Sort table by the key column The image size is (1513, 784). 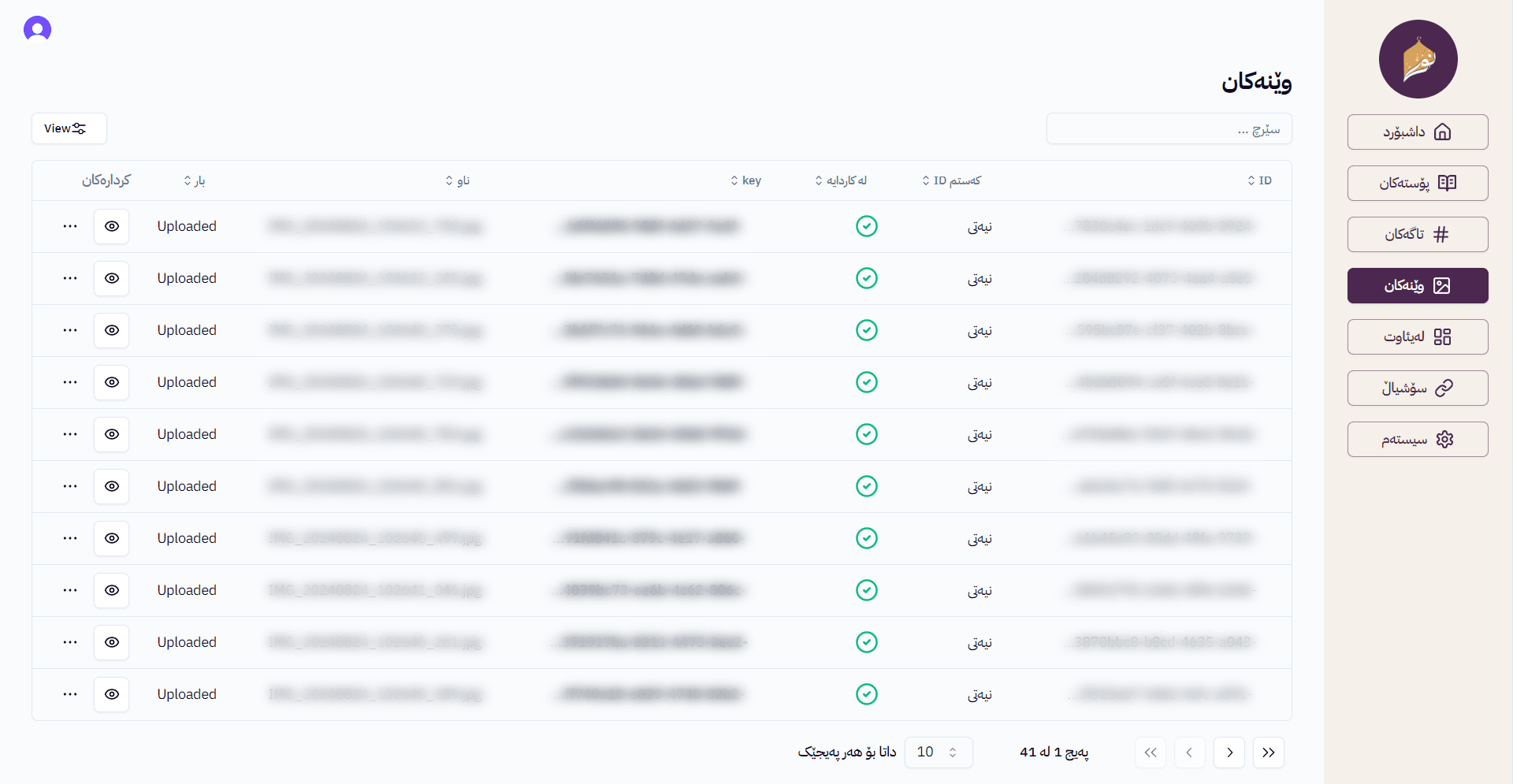745,180
